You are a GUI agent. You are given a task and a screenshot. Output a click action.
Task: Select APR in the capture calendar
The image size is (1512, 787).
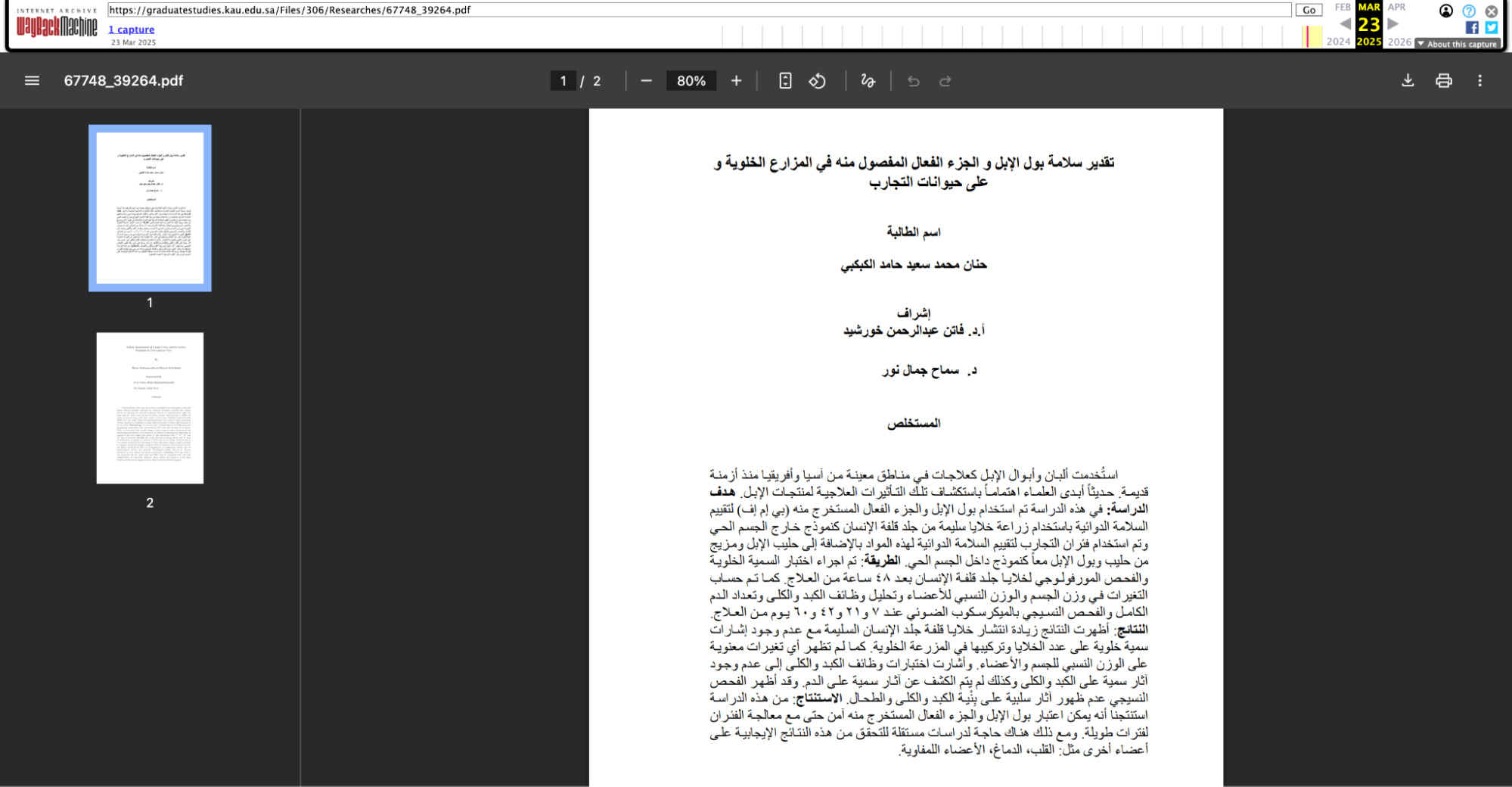point(1396,8)
